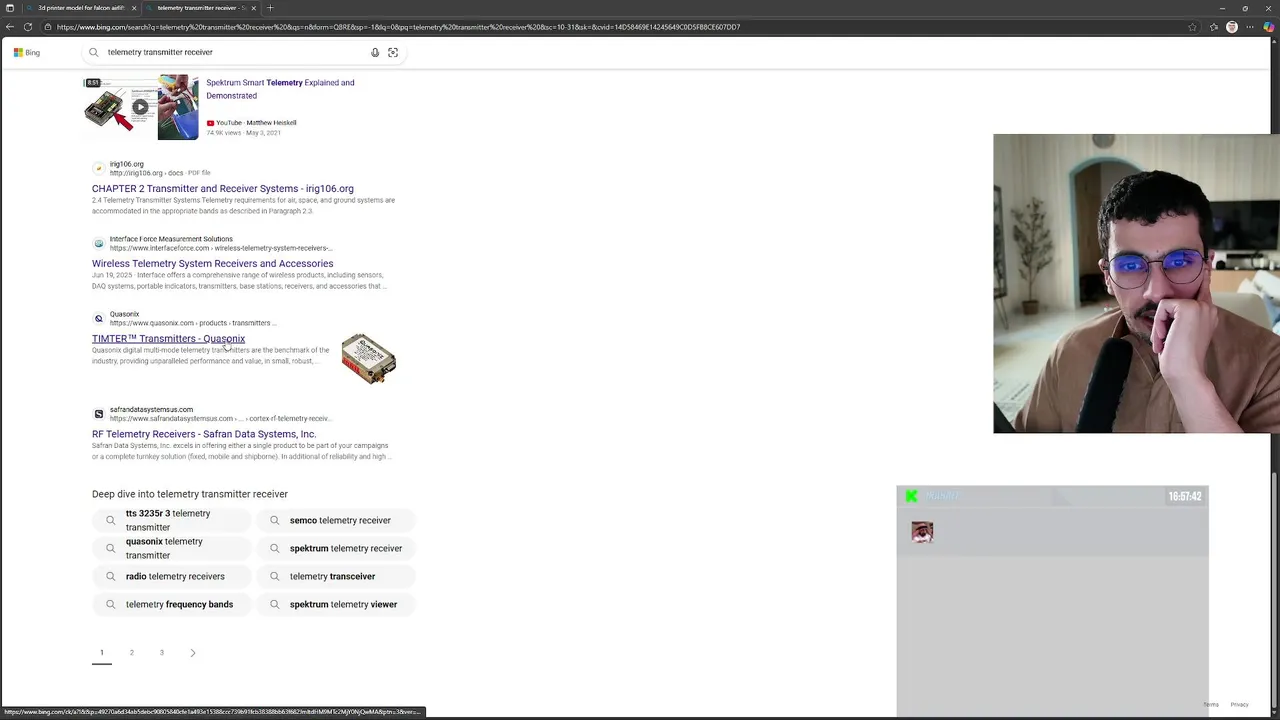Open 'TIMTER Transmitters - Quasonix' result
The image size is (1280, 720).
pyautogui.click(x=168, y=338)
